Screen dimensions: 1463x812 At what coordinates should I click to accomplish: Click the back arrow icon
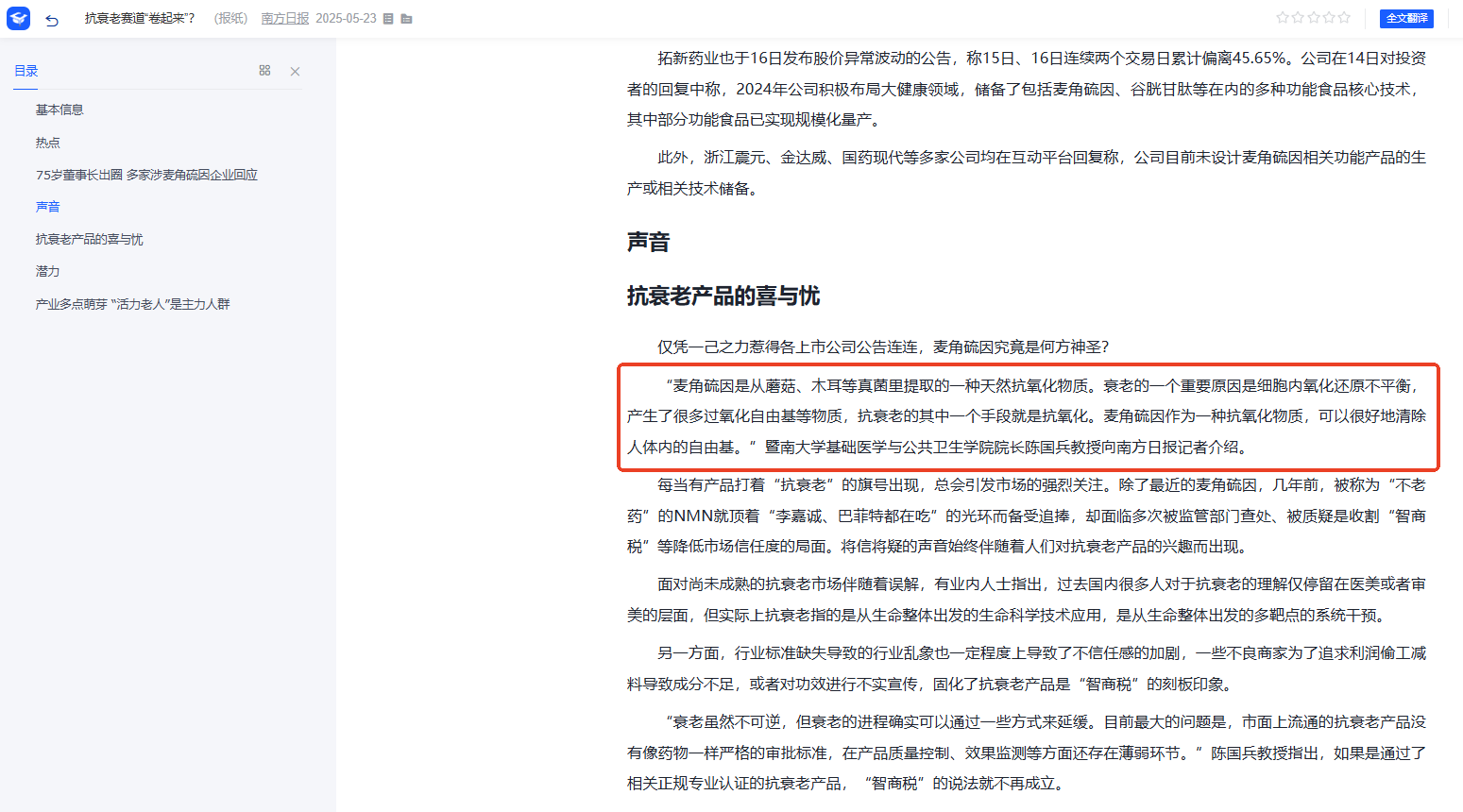pos(52,20)
